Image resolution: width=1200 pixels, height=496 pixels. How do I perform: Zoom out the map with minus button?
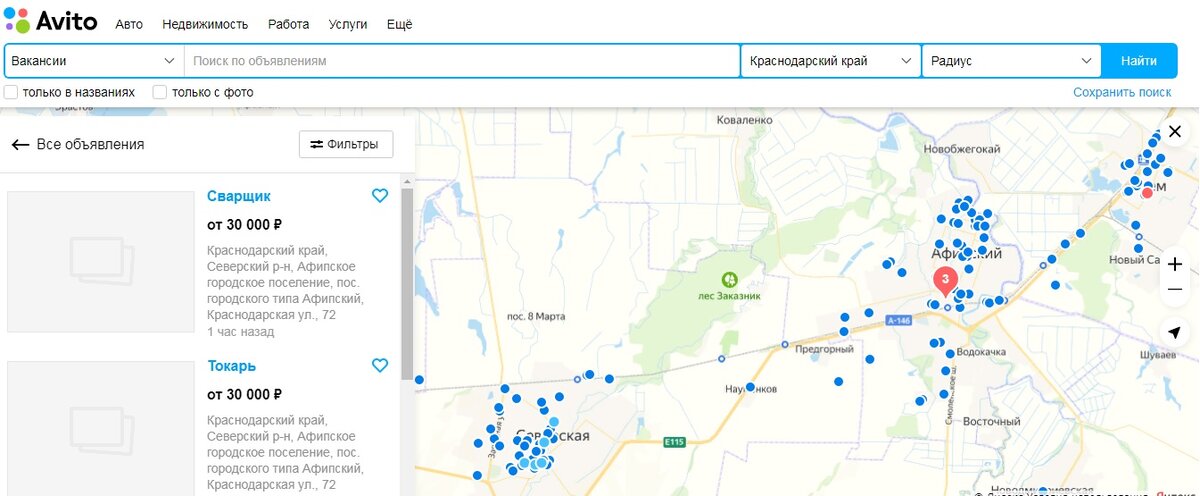click(1175, 289)
